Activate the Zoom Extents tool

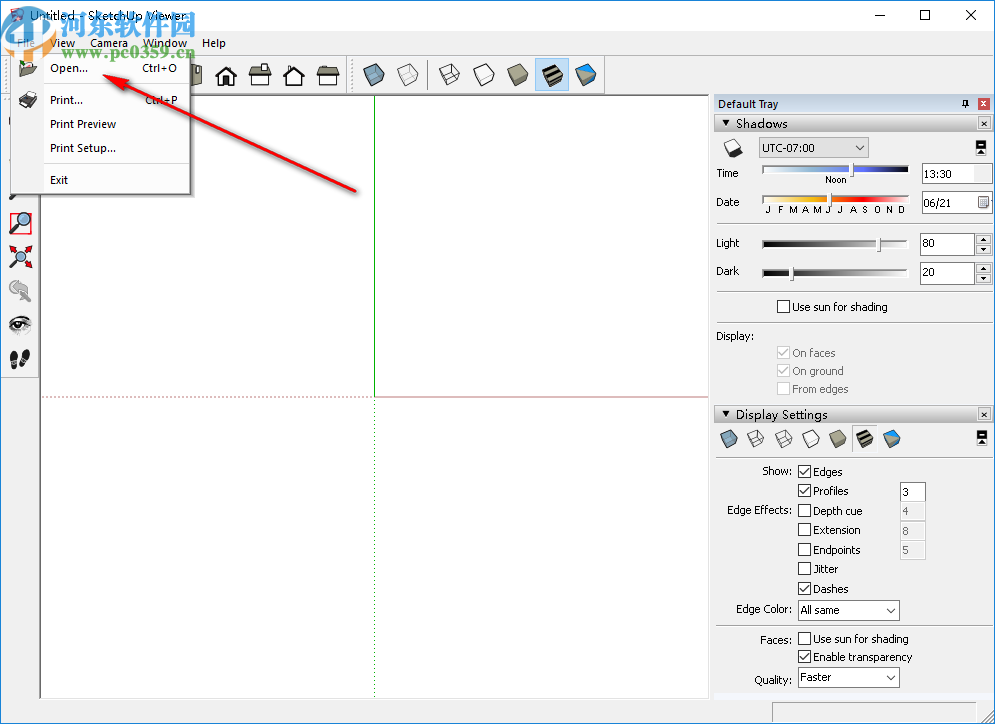(20, 258)
